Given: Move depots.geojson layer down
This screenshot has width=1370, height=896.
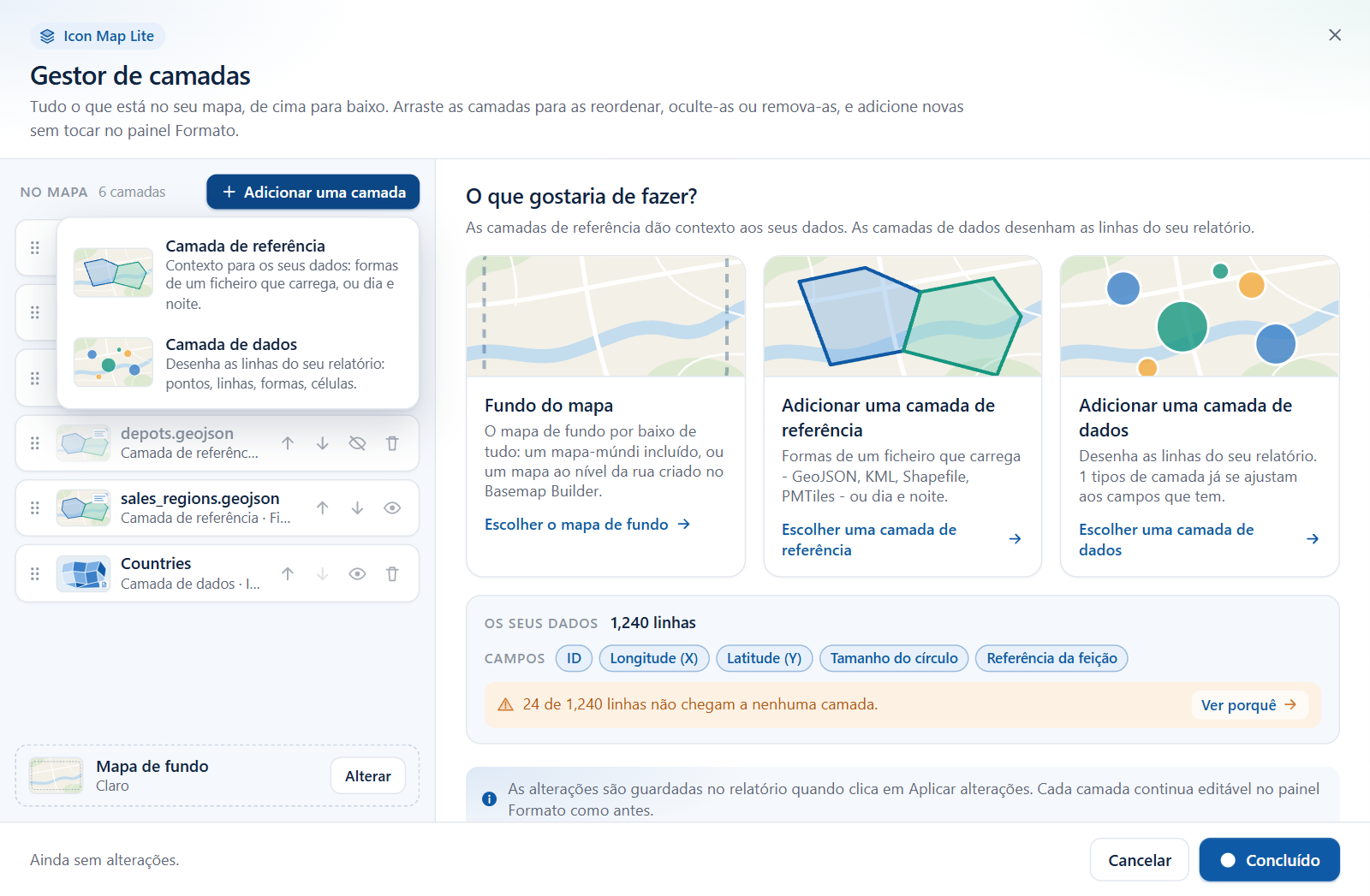Looking at the screenshot, I should [323, 443].
